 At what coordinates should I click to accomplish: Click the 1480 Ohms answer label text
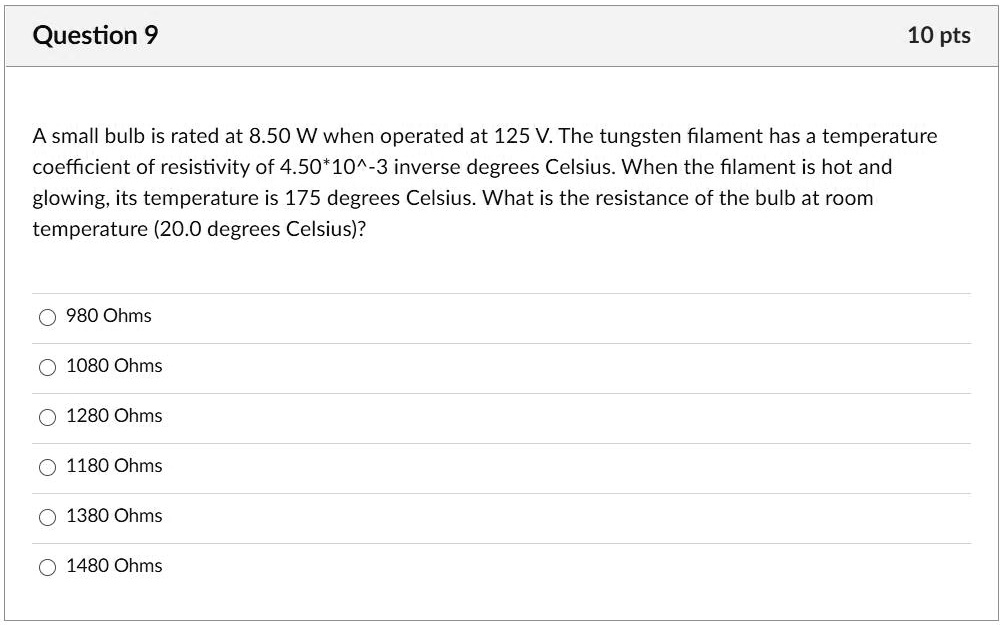113,565
